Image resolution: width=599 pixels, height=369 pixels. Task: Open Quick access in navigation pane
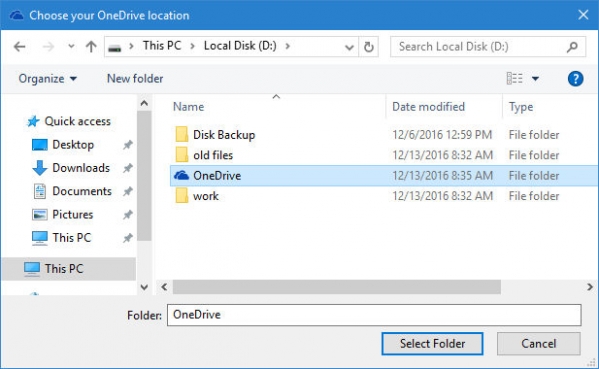coord(77,121)
